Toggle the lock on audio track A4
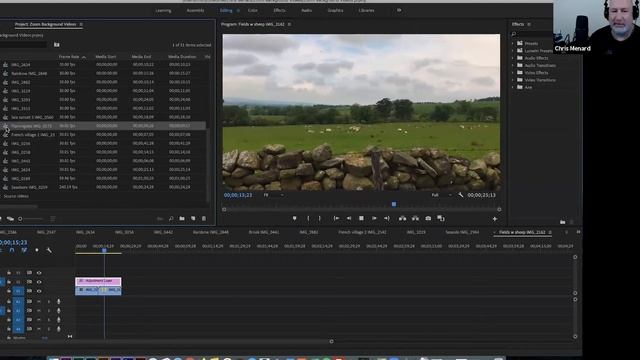Screen dimensions: 640x360 point(9,329)
